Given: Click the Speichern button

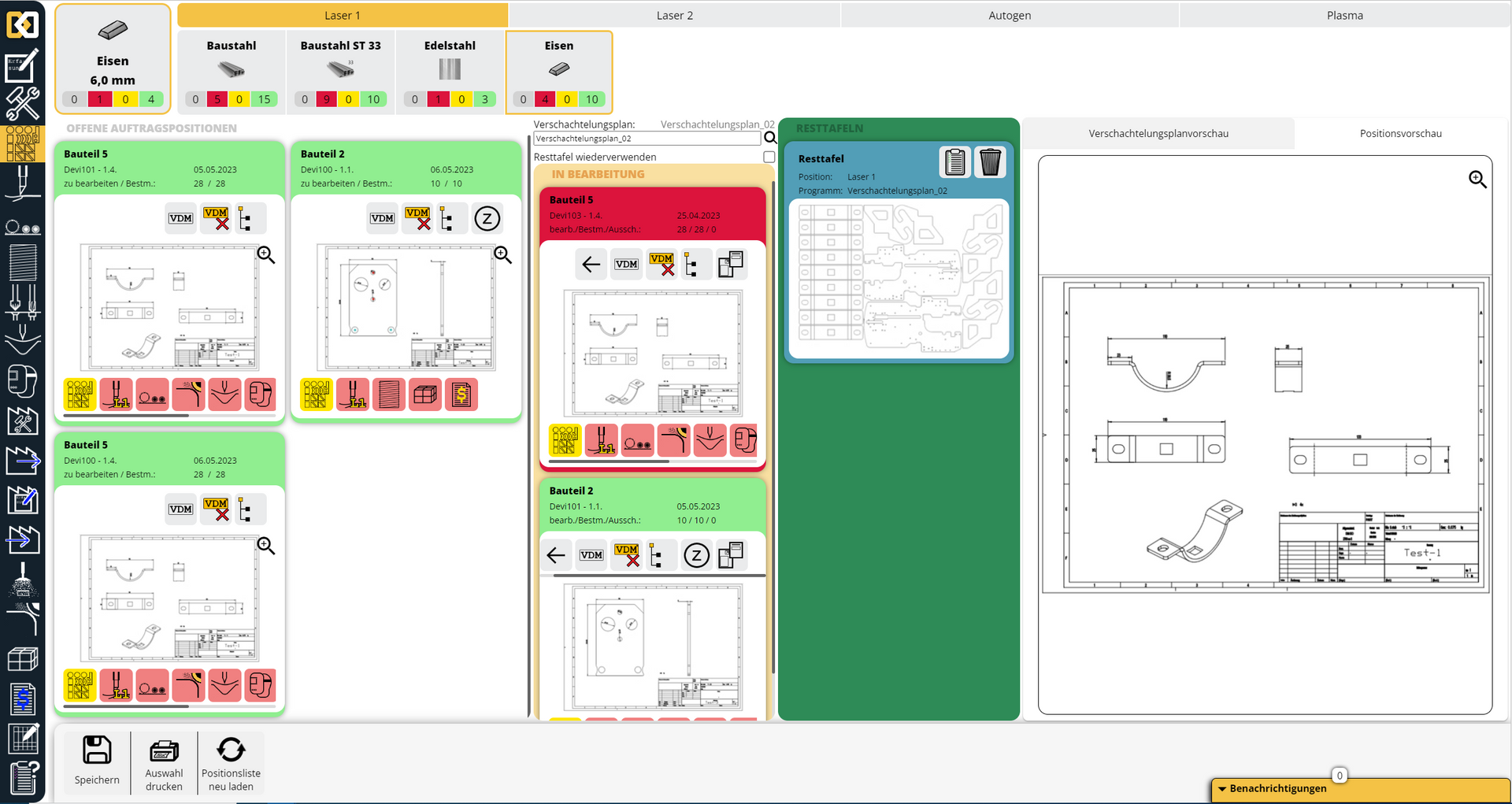Looking at the screenshot, I should coord(96,762).
